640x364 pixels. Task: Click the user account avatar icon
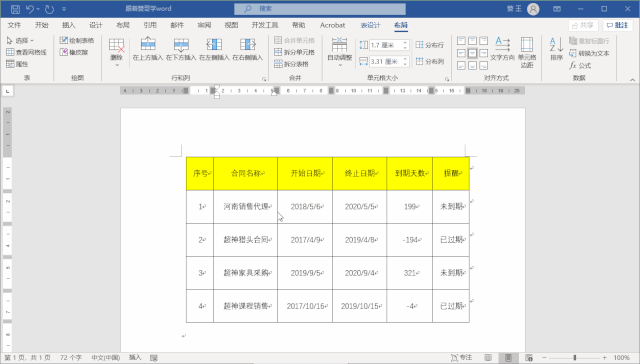click(x=533, y=9)
